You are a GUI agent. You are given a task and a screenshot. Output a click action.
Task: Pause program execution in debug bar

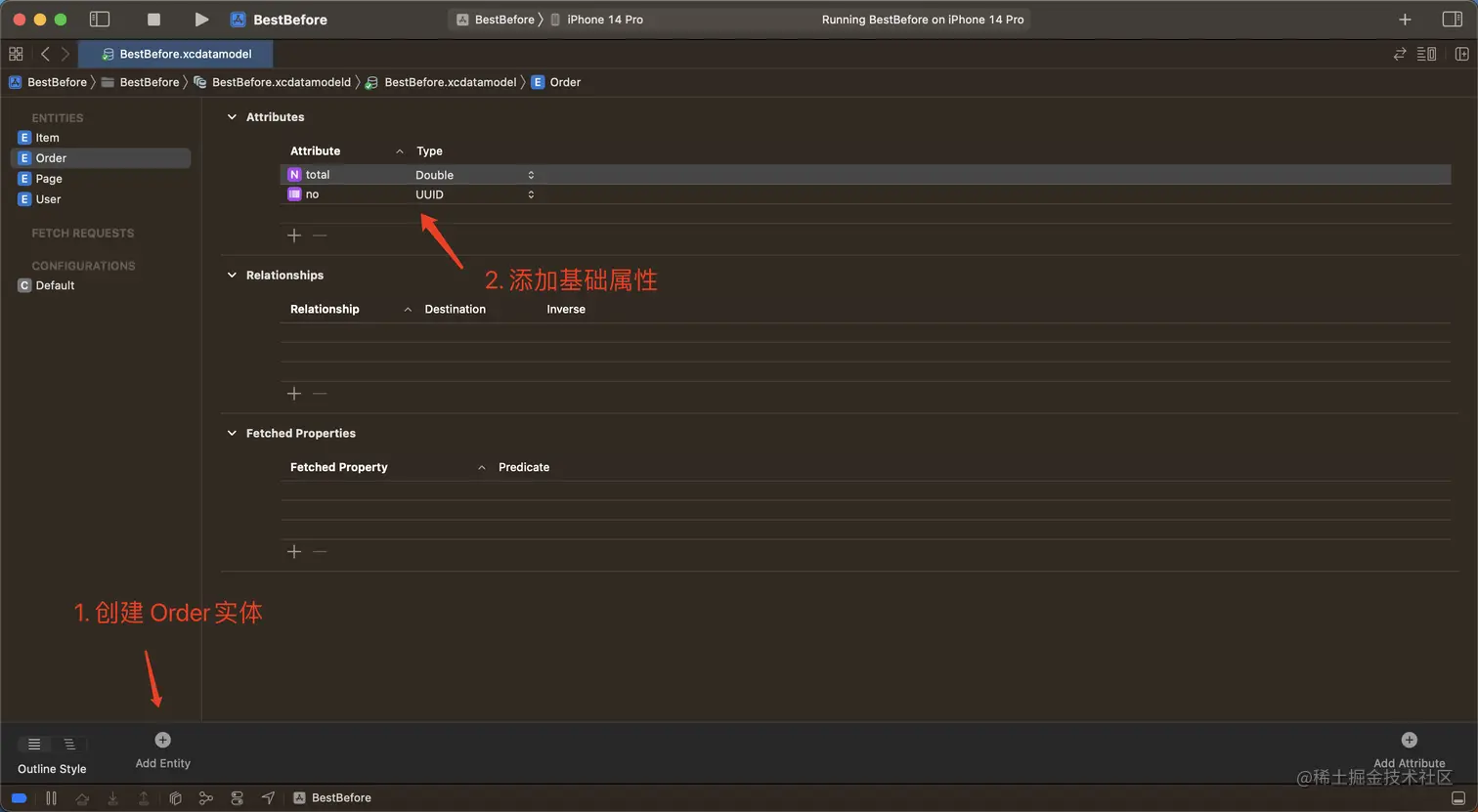click(x=51, y=798)
